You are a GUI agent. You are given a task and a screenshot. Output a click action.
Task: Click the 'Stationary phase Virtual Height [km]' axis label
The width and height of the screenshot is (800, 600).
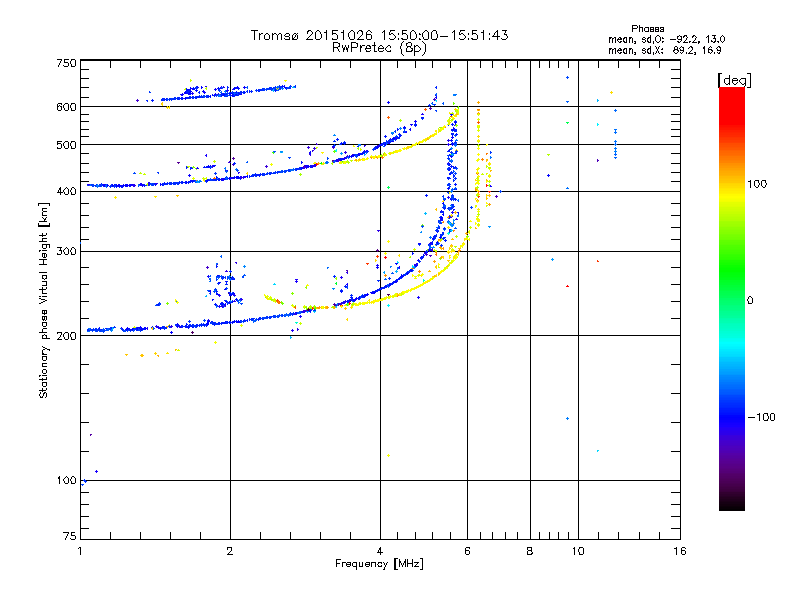43,301
